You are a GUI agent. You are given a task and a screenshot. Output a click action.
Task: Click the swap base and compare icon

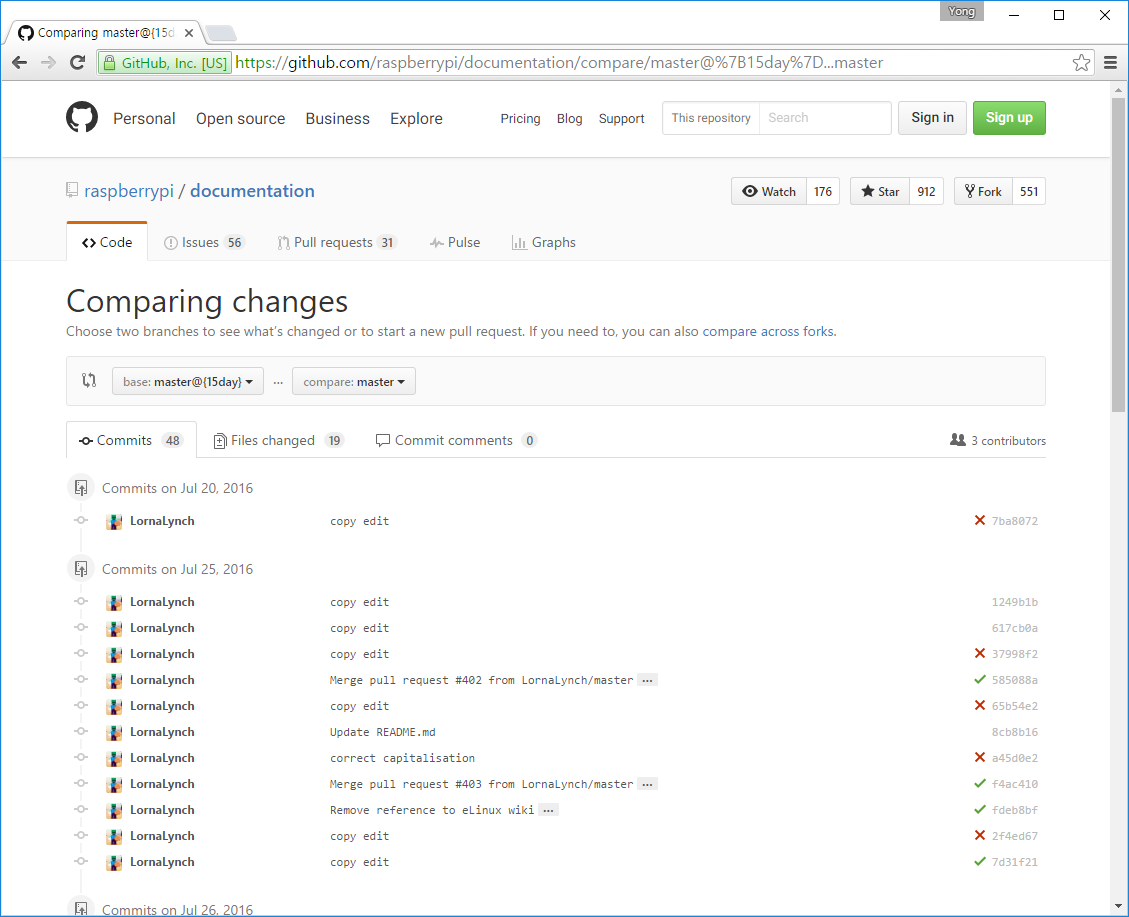(89, 381)
